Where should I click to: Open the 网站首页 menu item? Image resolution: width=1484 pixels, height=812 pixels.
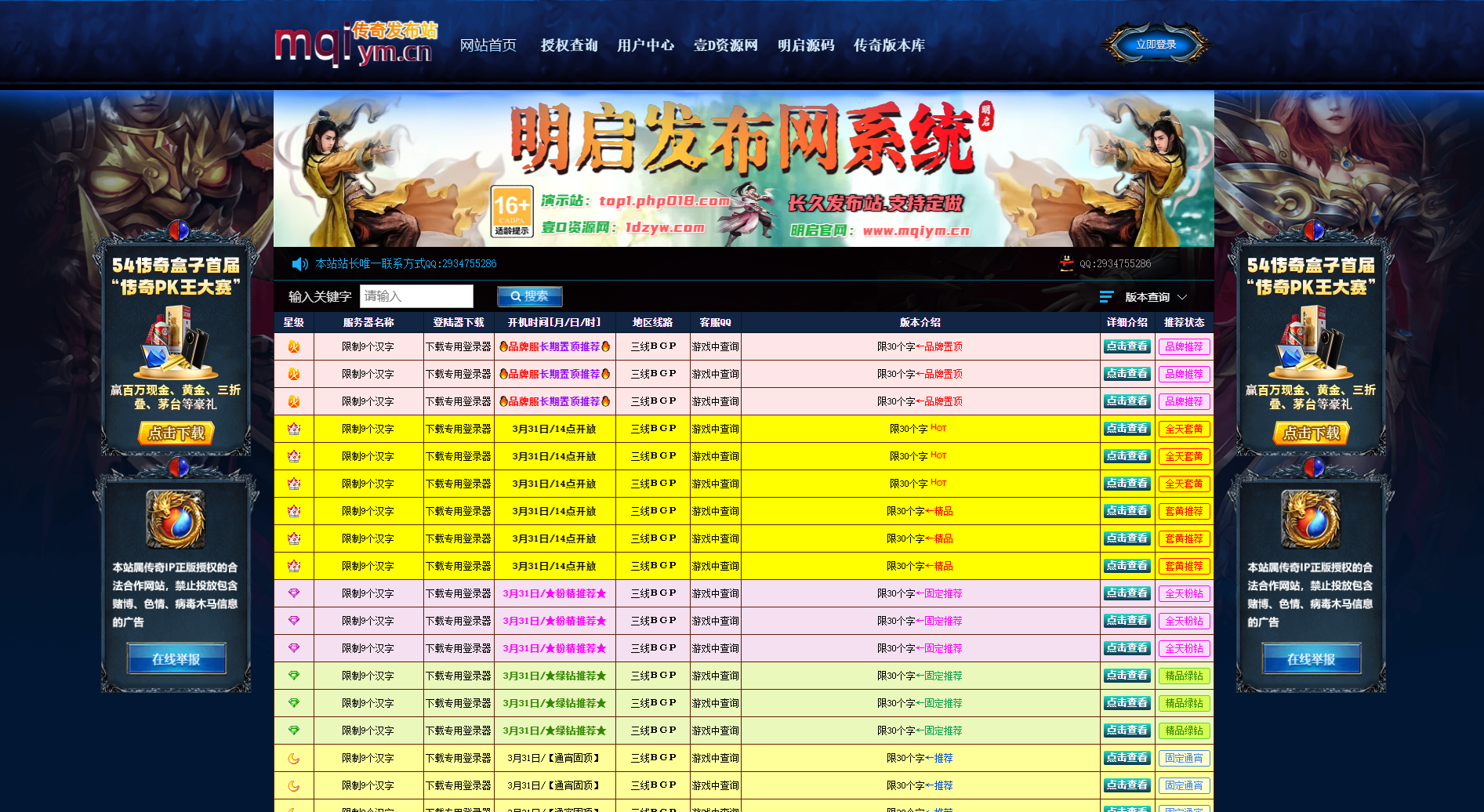click(x=488, y=45)
